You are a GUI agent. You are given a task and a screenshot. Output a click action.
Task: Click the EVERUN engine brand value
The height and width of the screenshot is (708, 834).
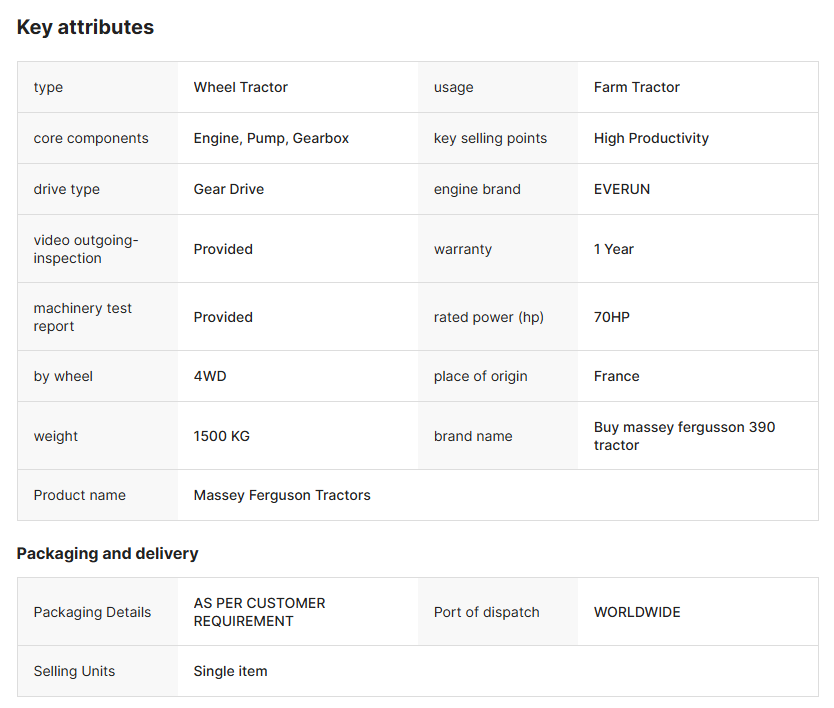coord(622,189)
